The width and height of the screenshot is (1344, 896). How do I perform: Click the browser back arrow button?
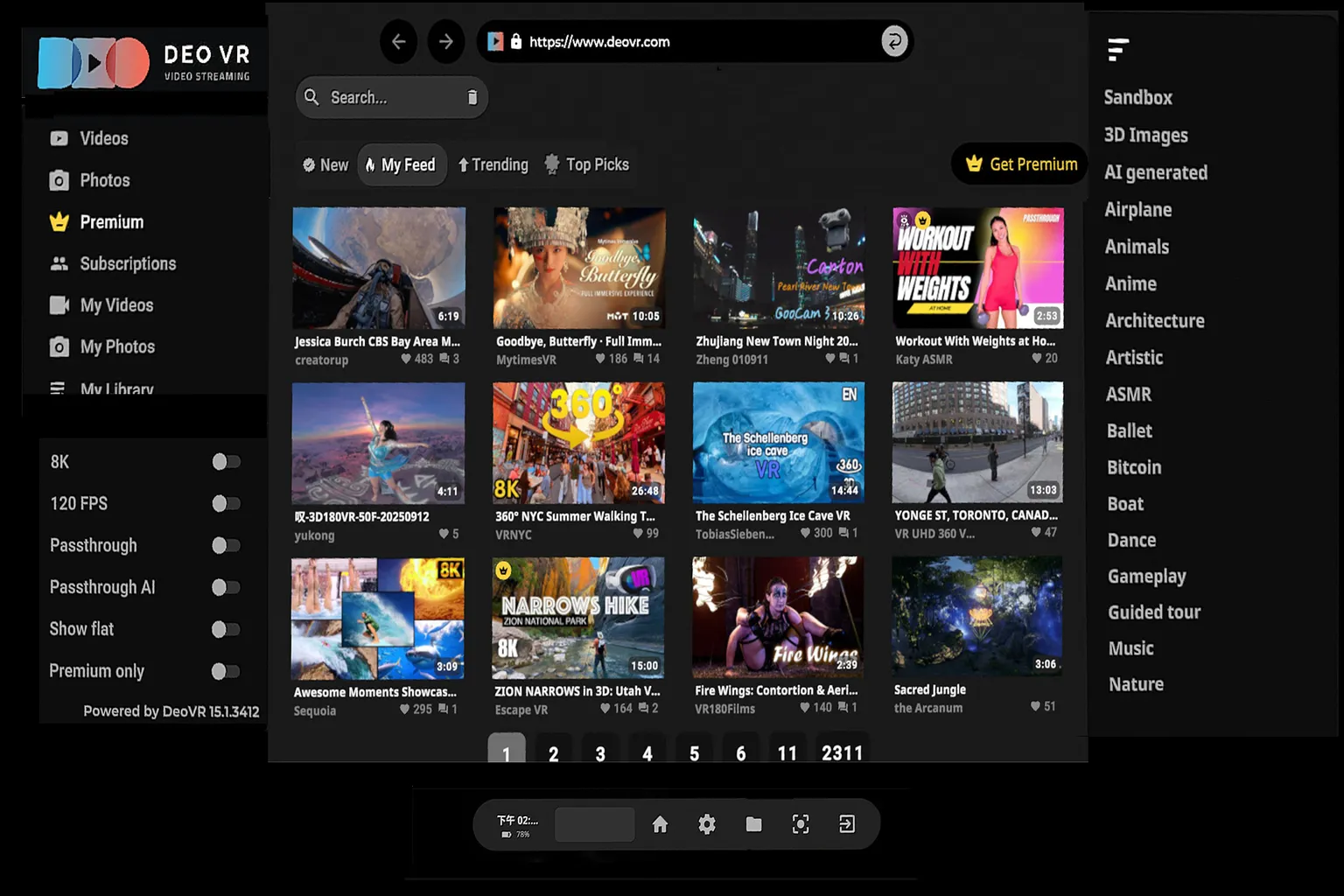tap(399, 42)
